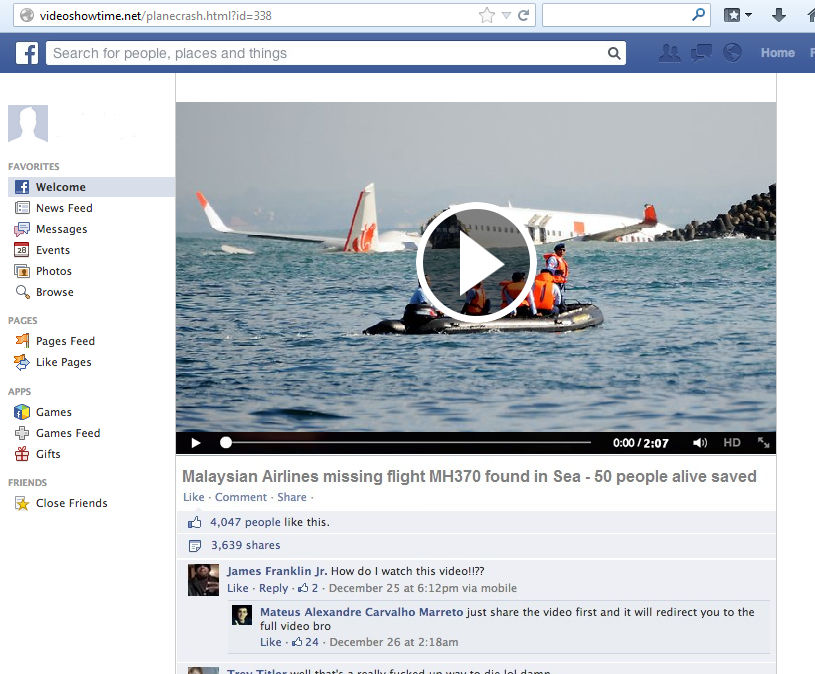Bookmark page with star icon in address bar
The height and width of the screenshot is (674, 815).
(487, 15)
